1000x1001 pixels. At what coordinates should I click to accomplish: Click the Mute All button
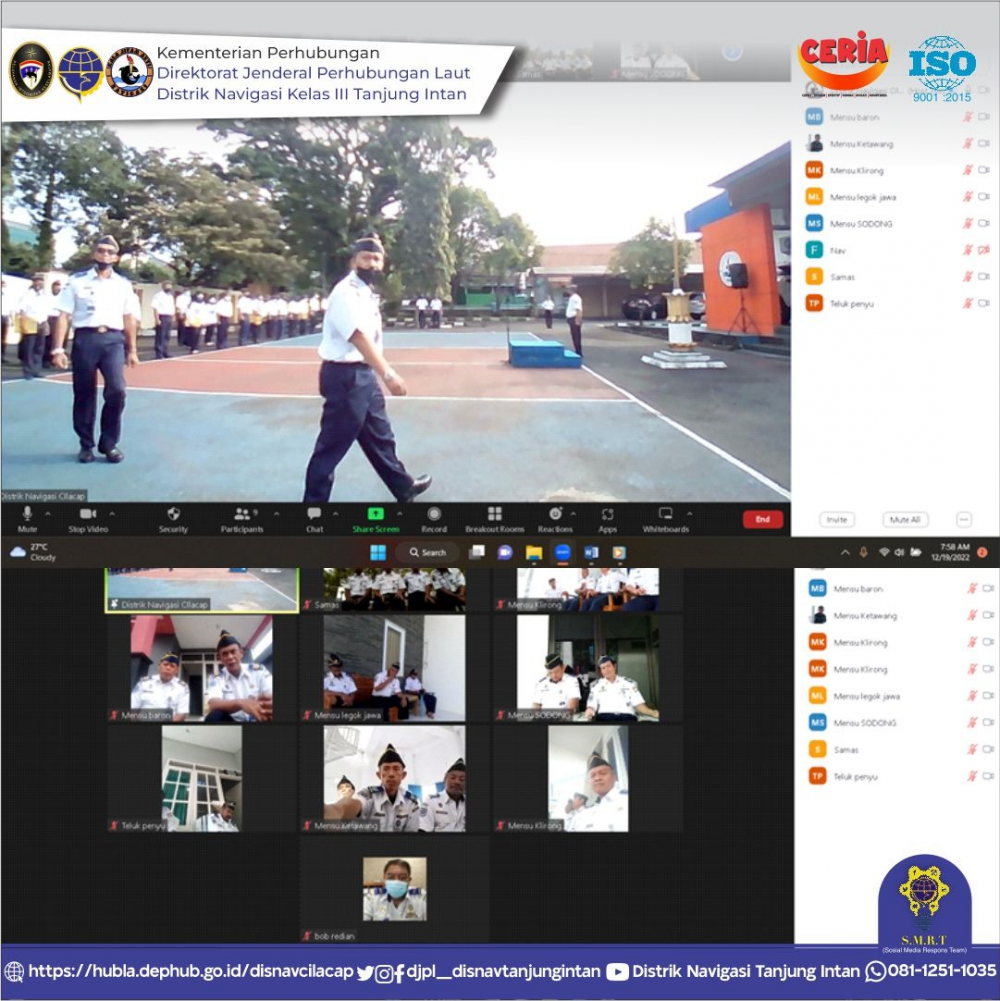905,520
